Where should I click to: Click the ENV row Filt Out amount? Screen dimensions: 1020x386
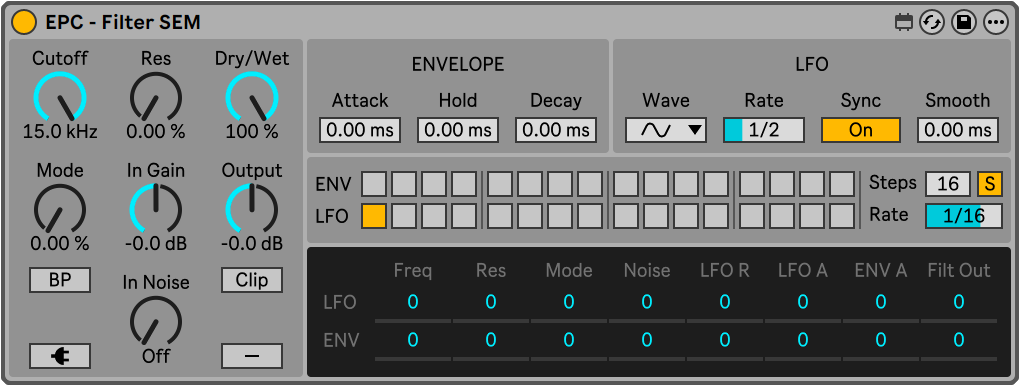pyautogui.click(x=959, y=340)
